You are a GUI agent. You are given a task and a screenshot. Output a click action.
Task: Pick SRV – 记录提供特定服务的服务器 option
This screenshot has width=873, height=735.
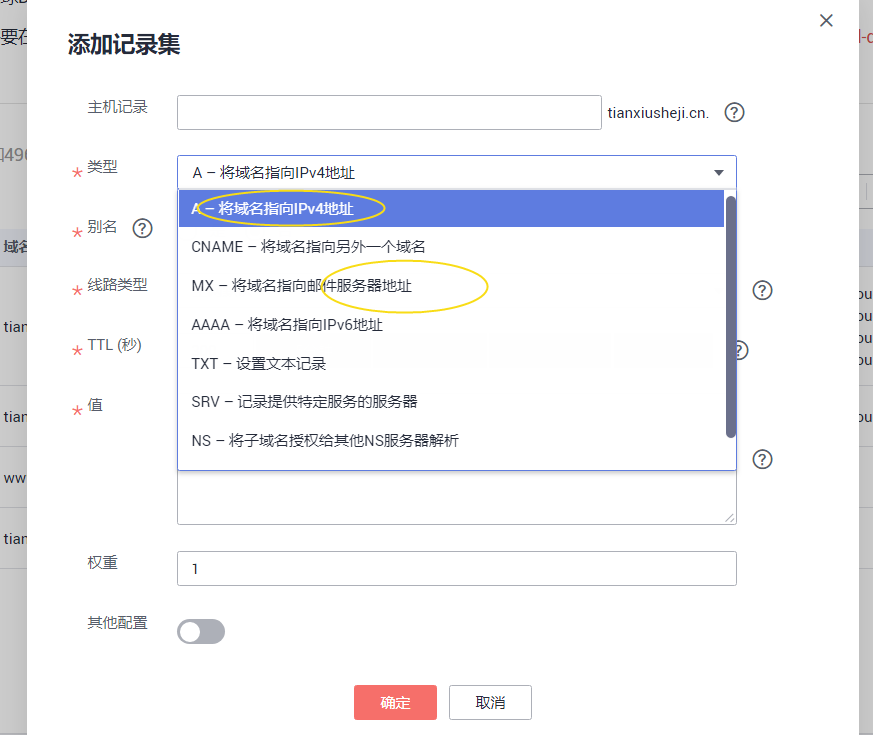tap(451, 401)
